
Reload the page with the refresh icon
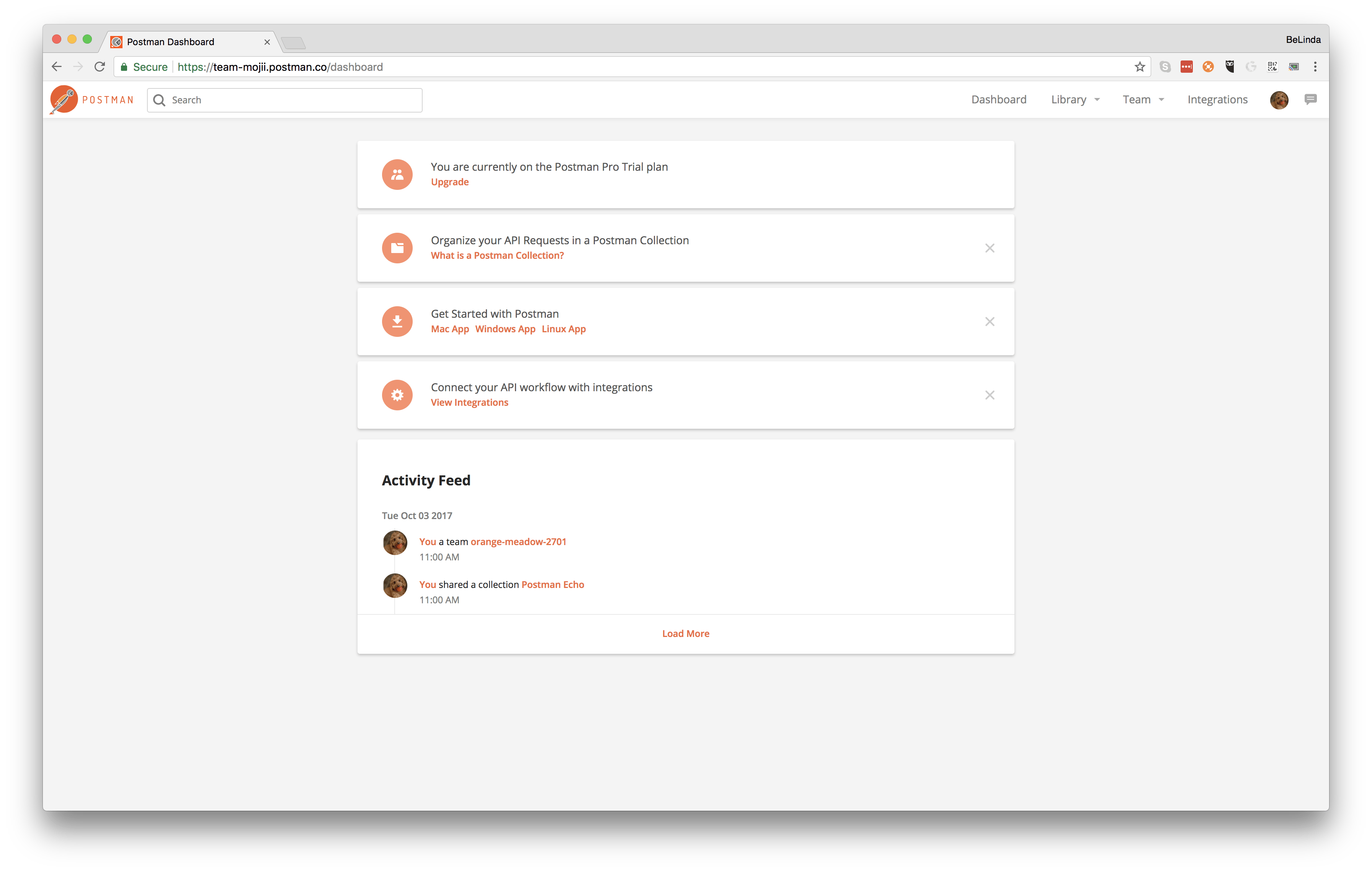tap(100, 67)
